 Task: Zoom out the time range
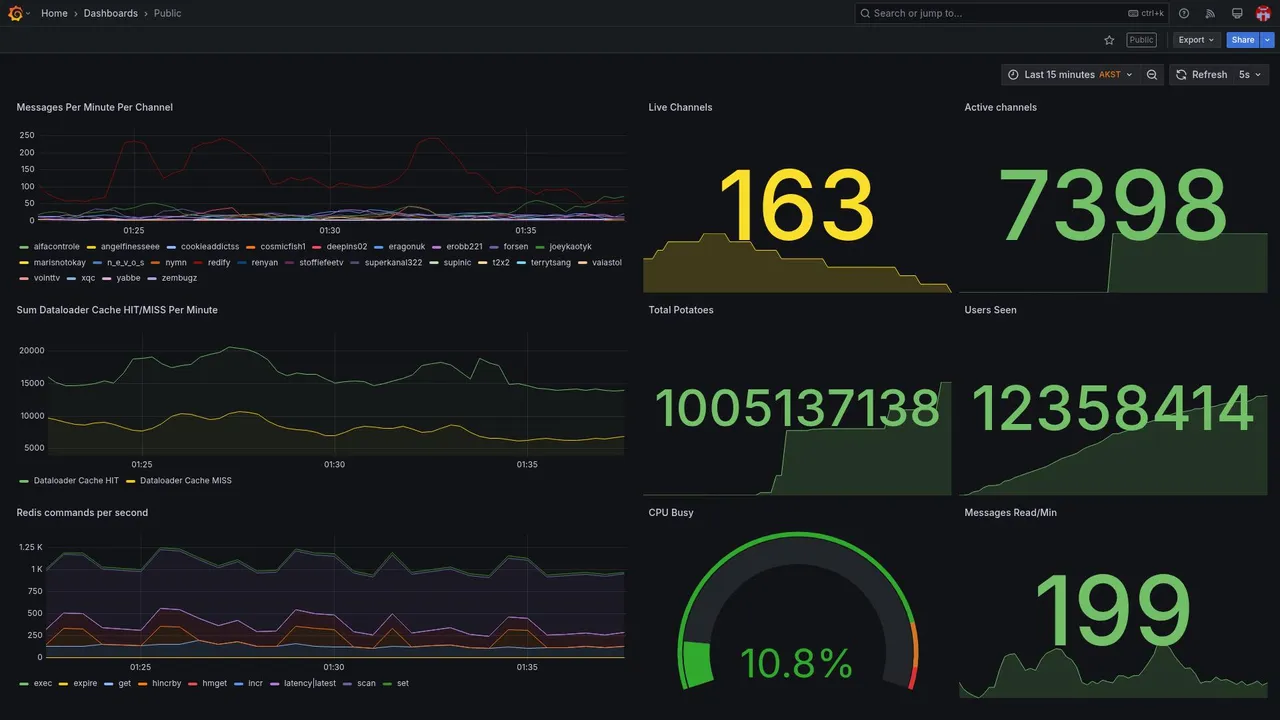1152,75
